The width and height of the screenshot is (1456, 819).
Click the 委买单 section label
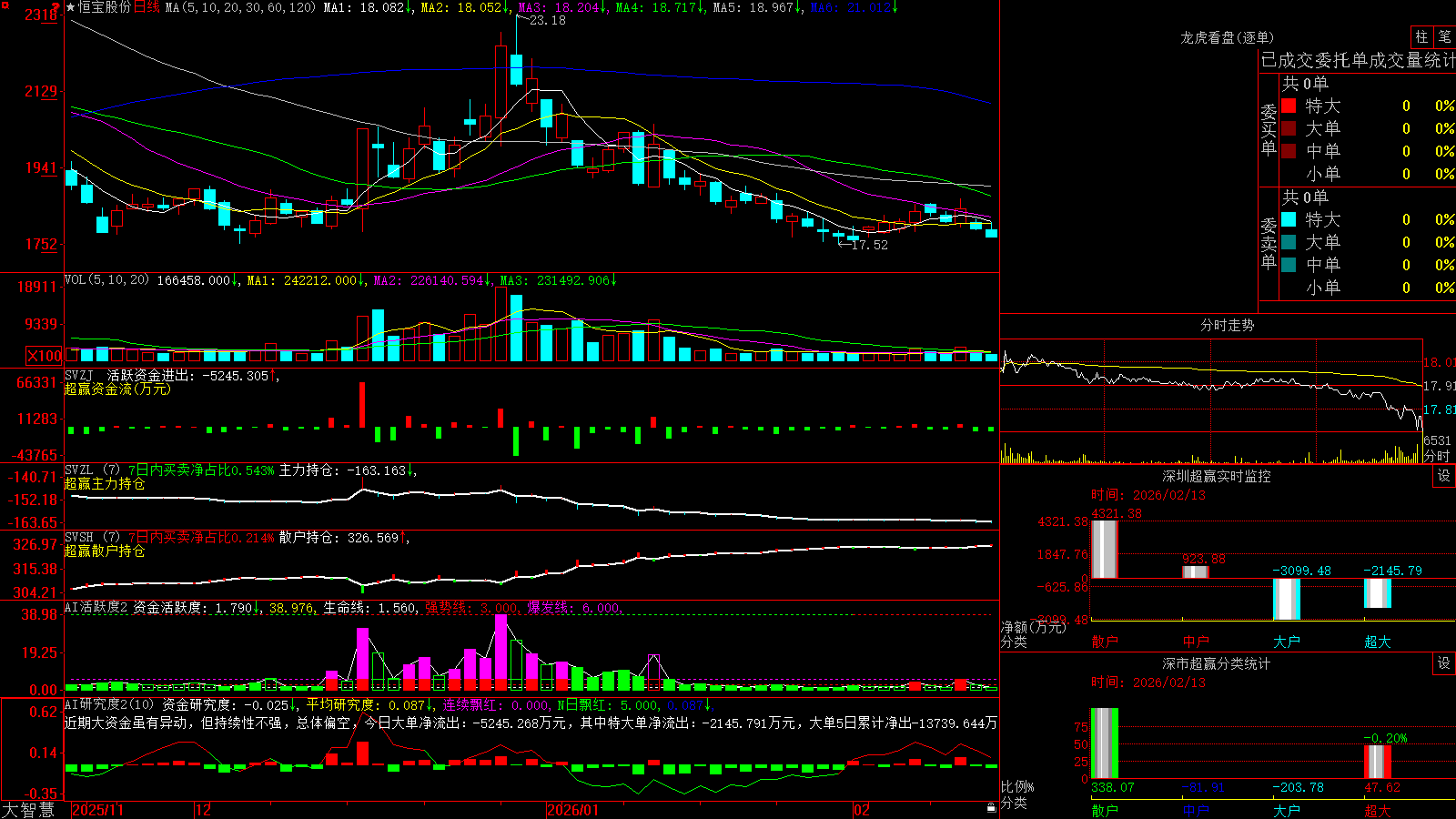pos(1269,129)
